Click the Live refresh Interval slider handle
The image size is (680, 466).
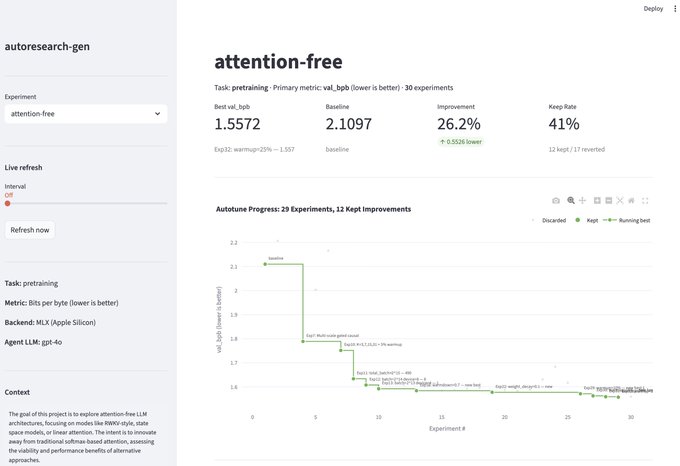(x=7, y=203)
